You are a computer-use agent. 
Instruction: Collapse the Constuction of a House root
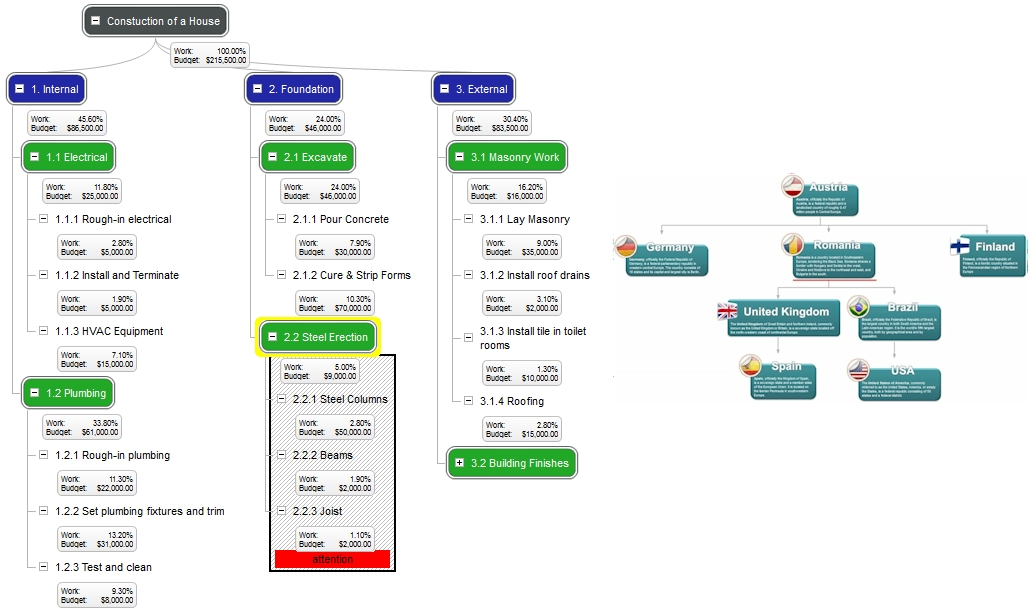click(95, 21)
